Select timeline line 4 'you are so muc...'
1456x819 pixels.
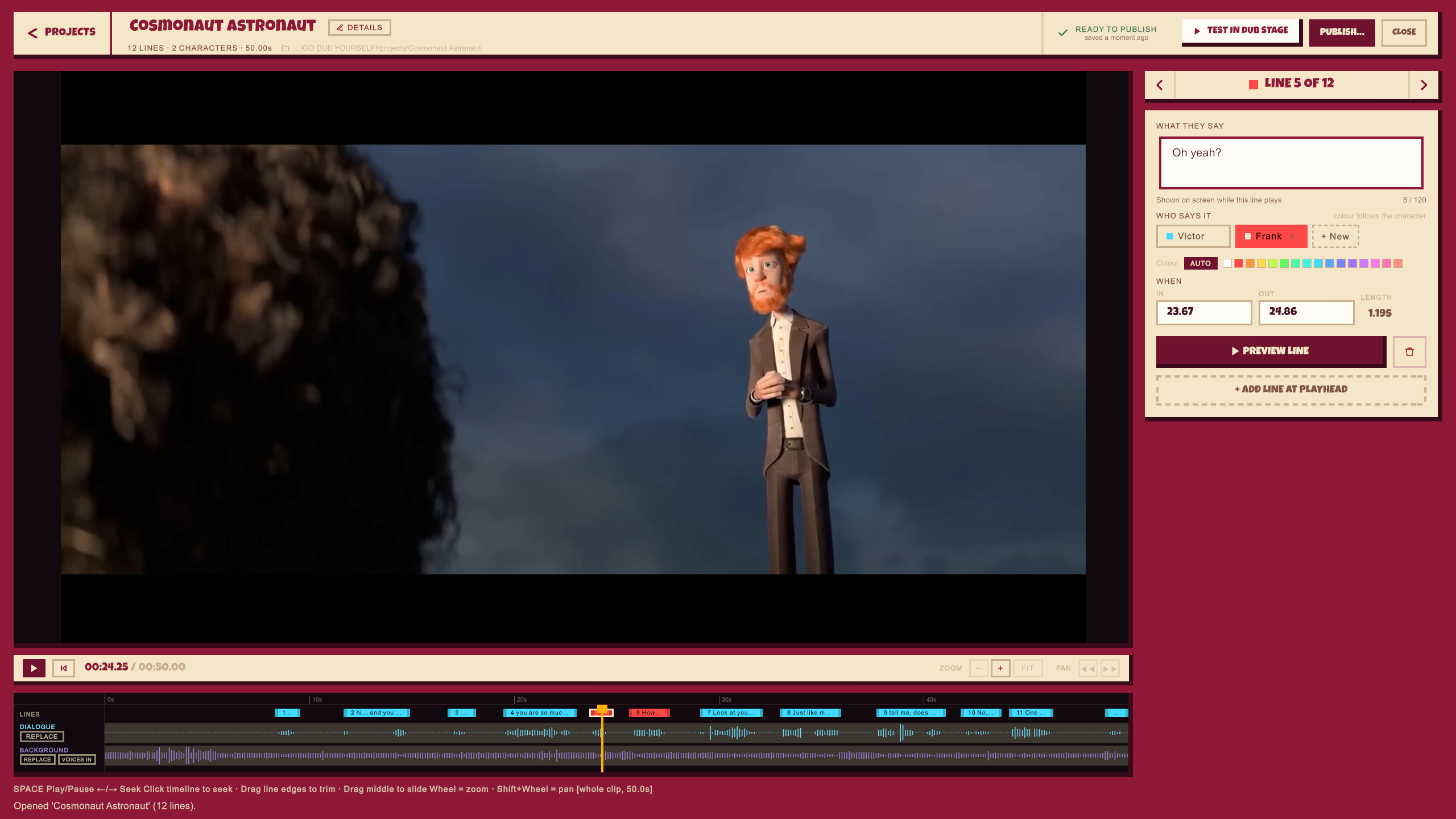pos(539,713)
